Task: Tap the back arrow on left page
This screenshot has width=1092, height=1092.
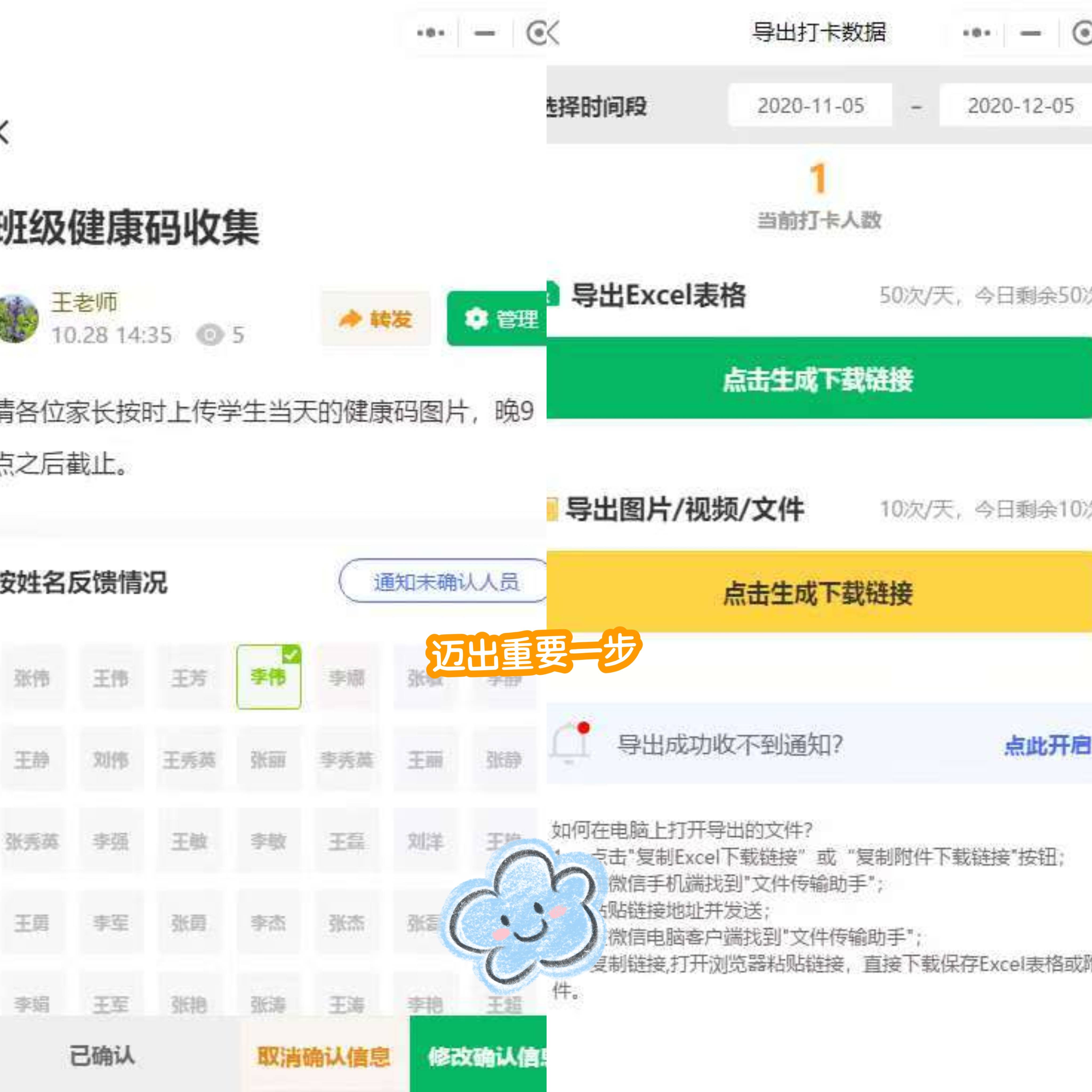Action: pos(5,133)
